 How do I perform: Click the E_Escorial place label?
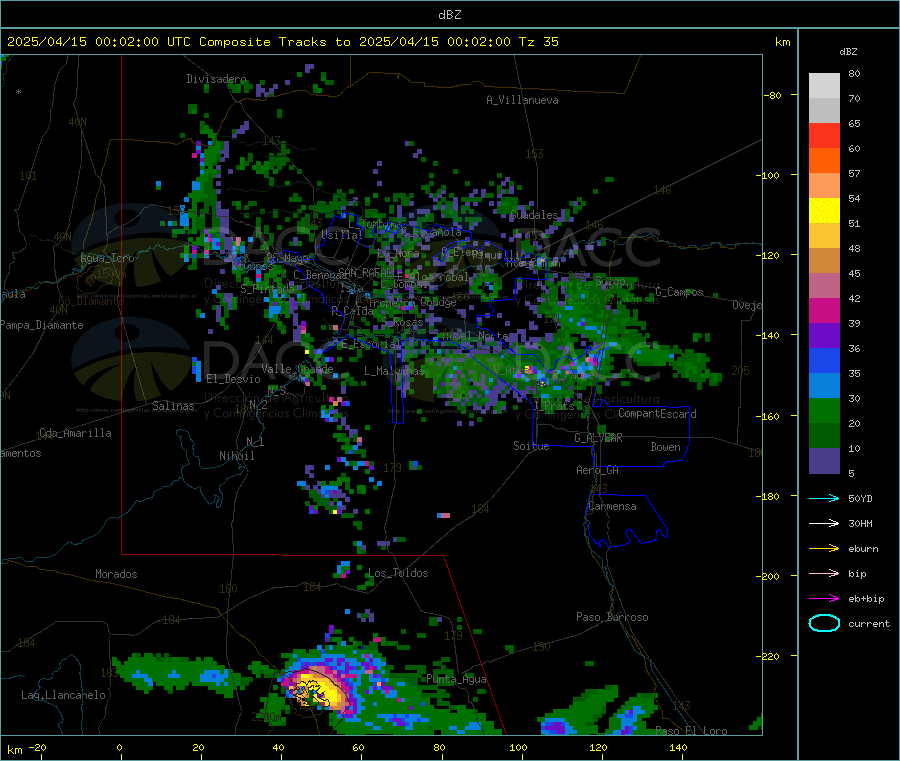(x=370, y=344)
